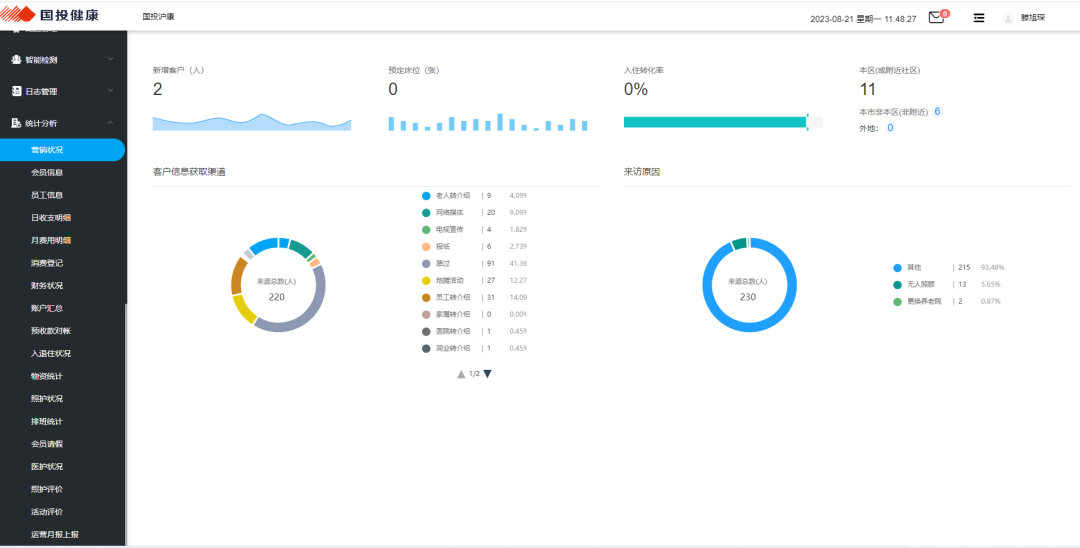Click the 入住转化率 progress bar
The width and height of the screenshot is (1080, 548).
click(723, 122)
